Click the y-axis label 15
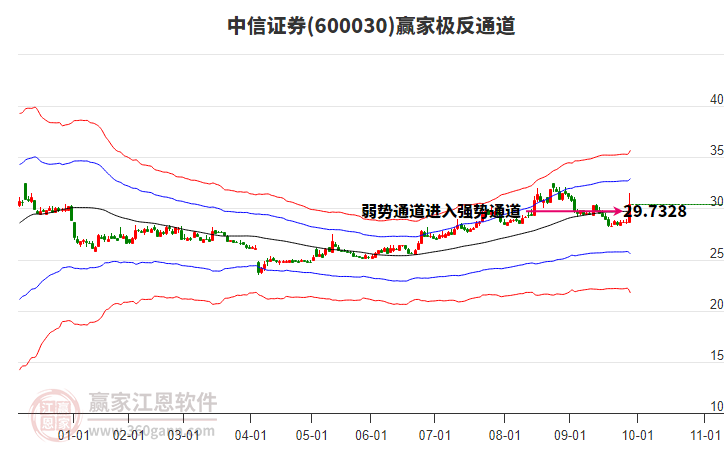Image resolution: width=726 pixels, height=450 pixels. click(x=717, y=355)
